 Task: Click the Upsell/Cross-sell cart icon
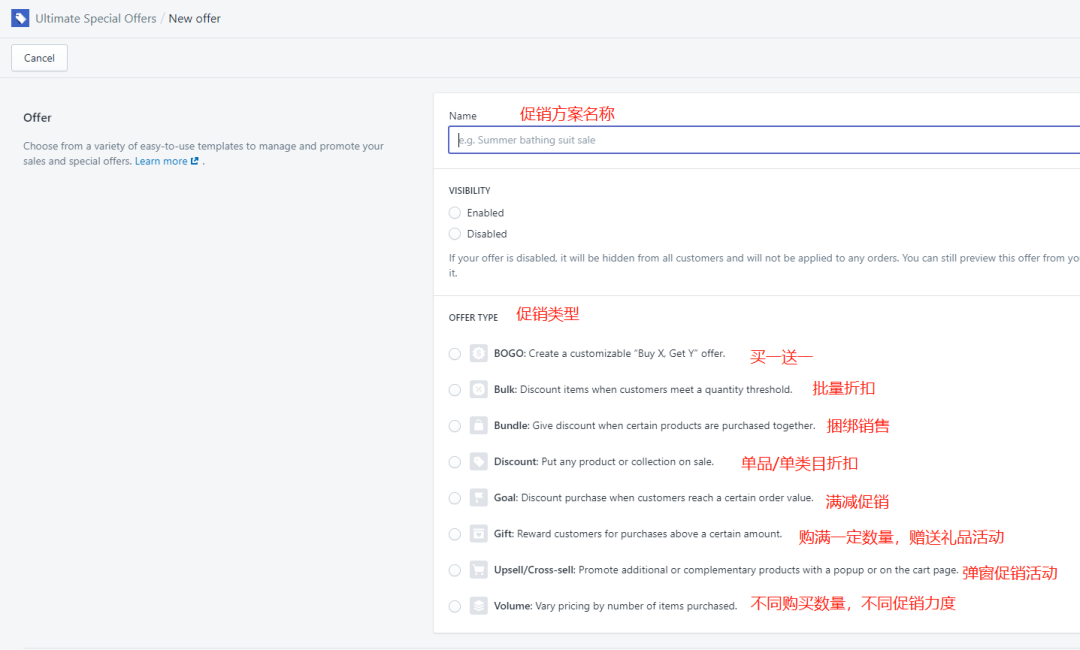click(479, 569)
